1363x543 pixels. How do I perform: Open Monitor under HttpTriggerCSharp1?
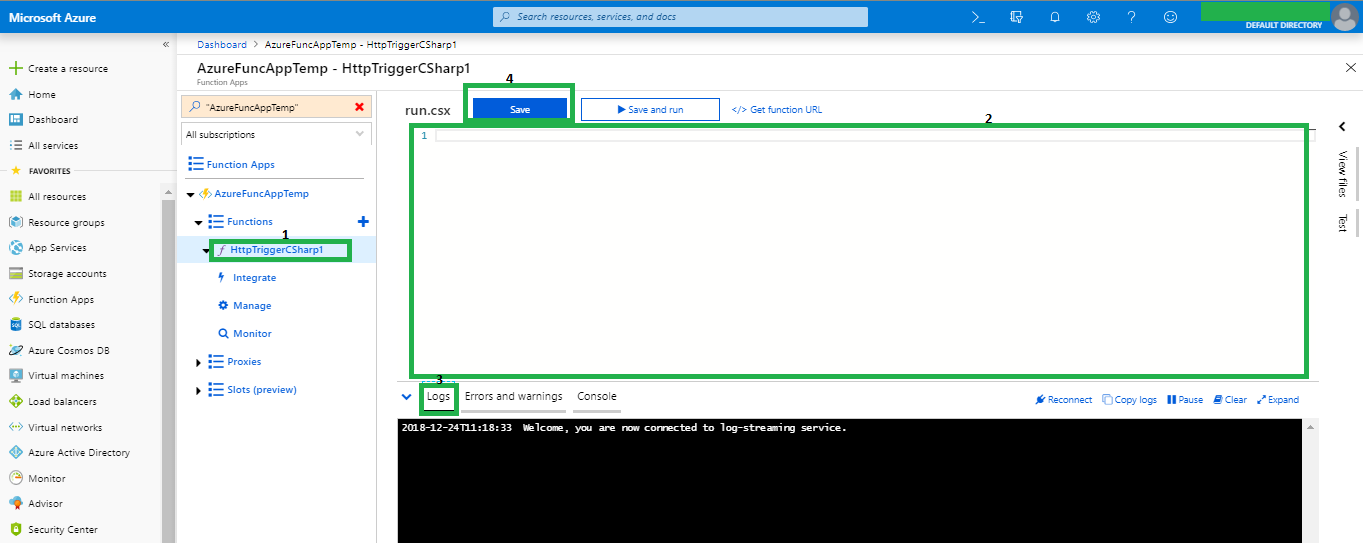(252, 334)
